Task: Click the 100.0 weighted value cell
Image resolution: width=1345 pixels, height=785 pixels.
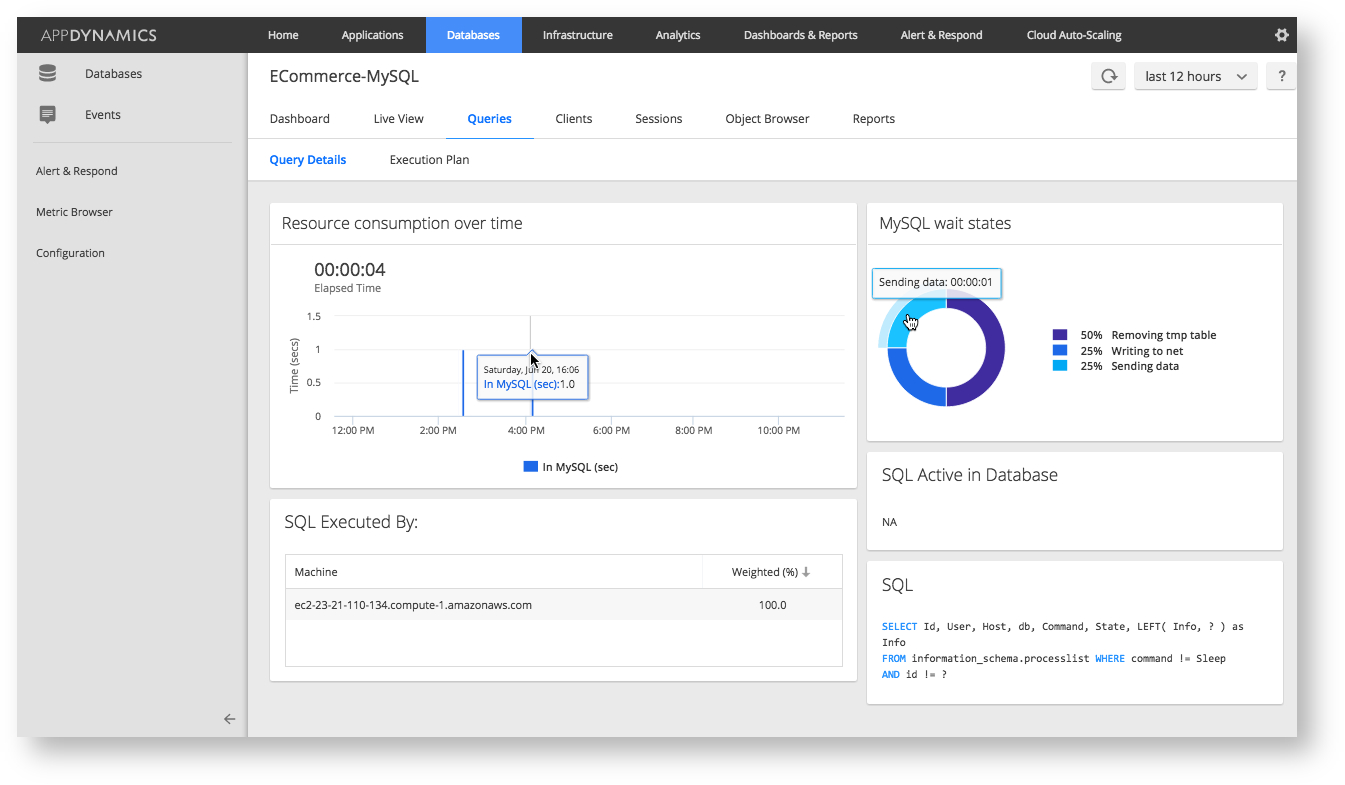Action: [x=772, y=605]
